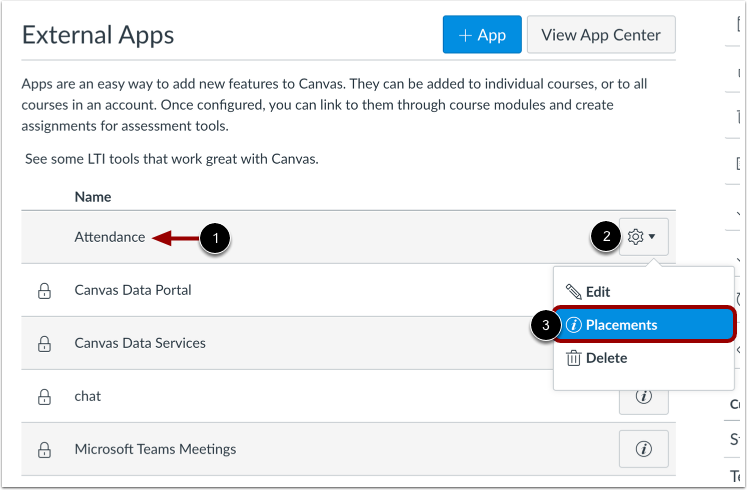The image size is (747, 490).
Task: Select the Attendance app name
Action: pos(110,237)
